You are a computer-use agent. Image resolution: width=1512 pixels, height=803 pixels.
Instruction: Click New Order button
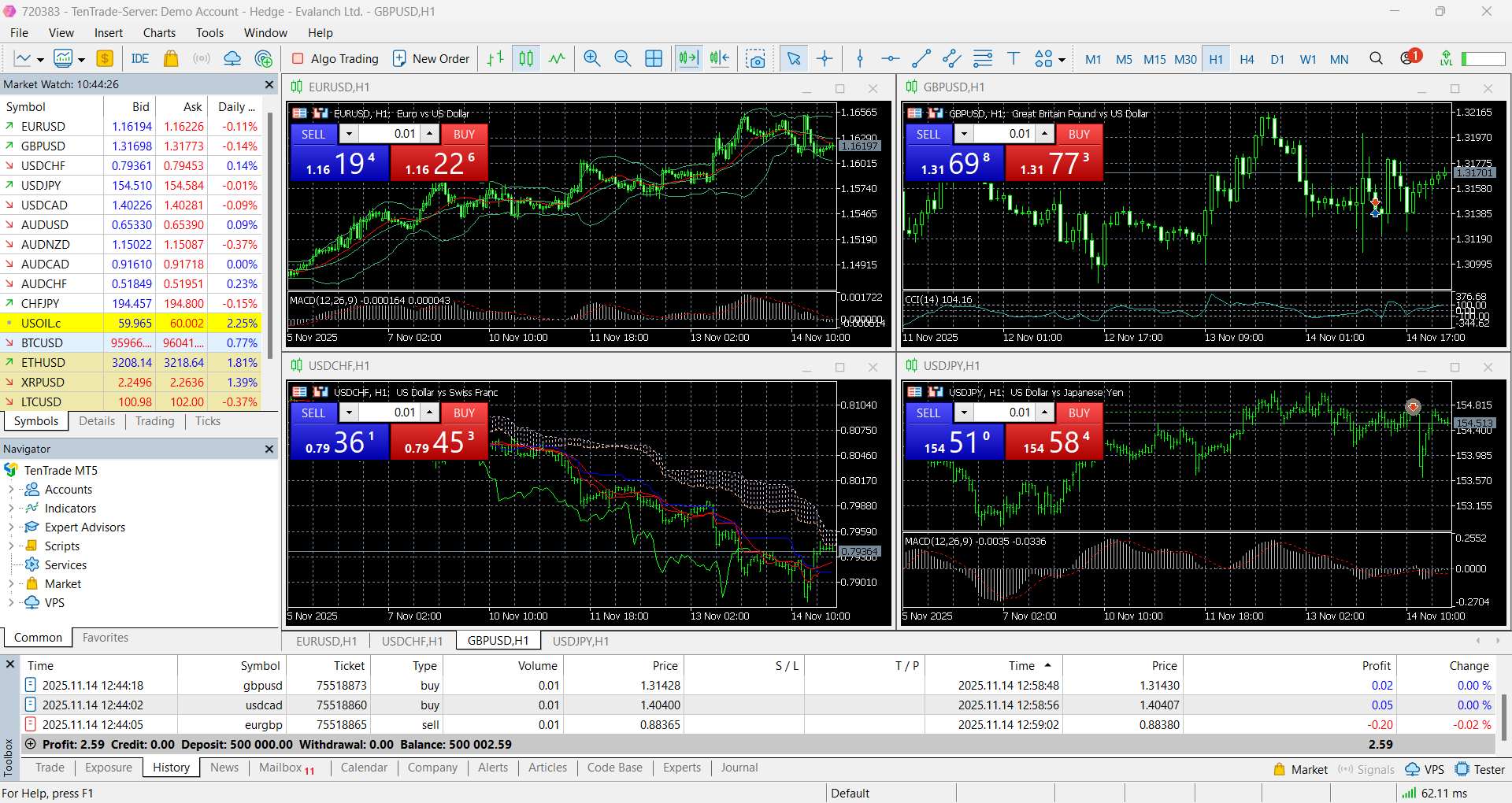tap(432, 59)
